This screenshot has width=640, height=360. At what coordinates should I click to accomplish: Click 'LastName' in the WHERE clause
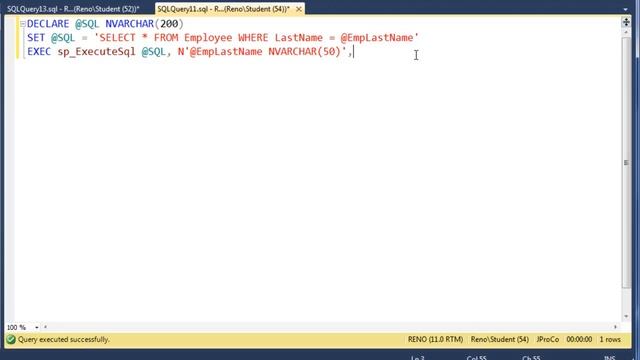point(299,38)
